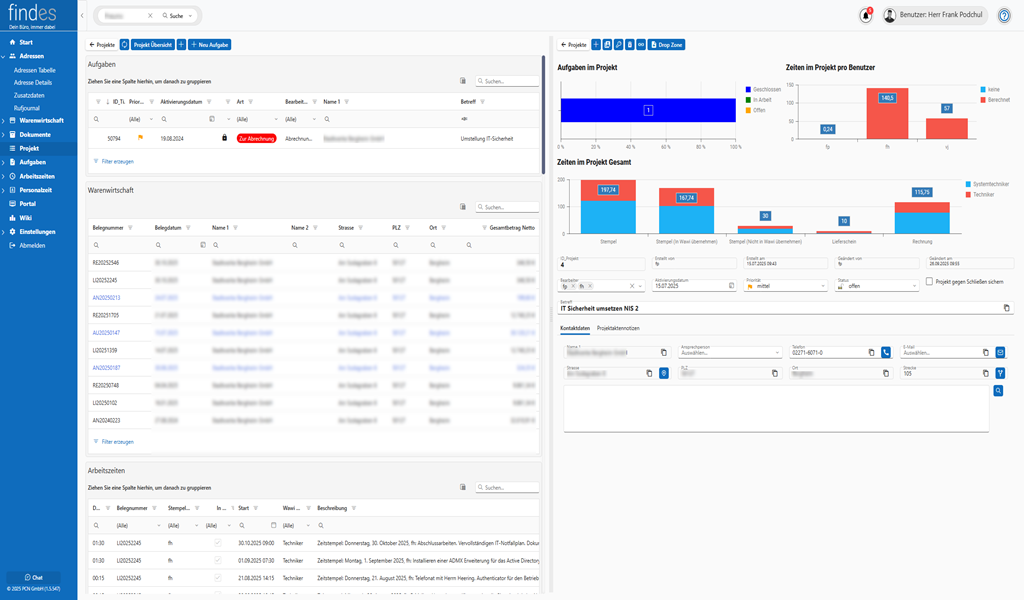Open the Ansprechperson dropdown

tap(730, 353)
